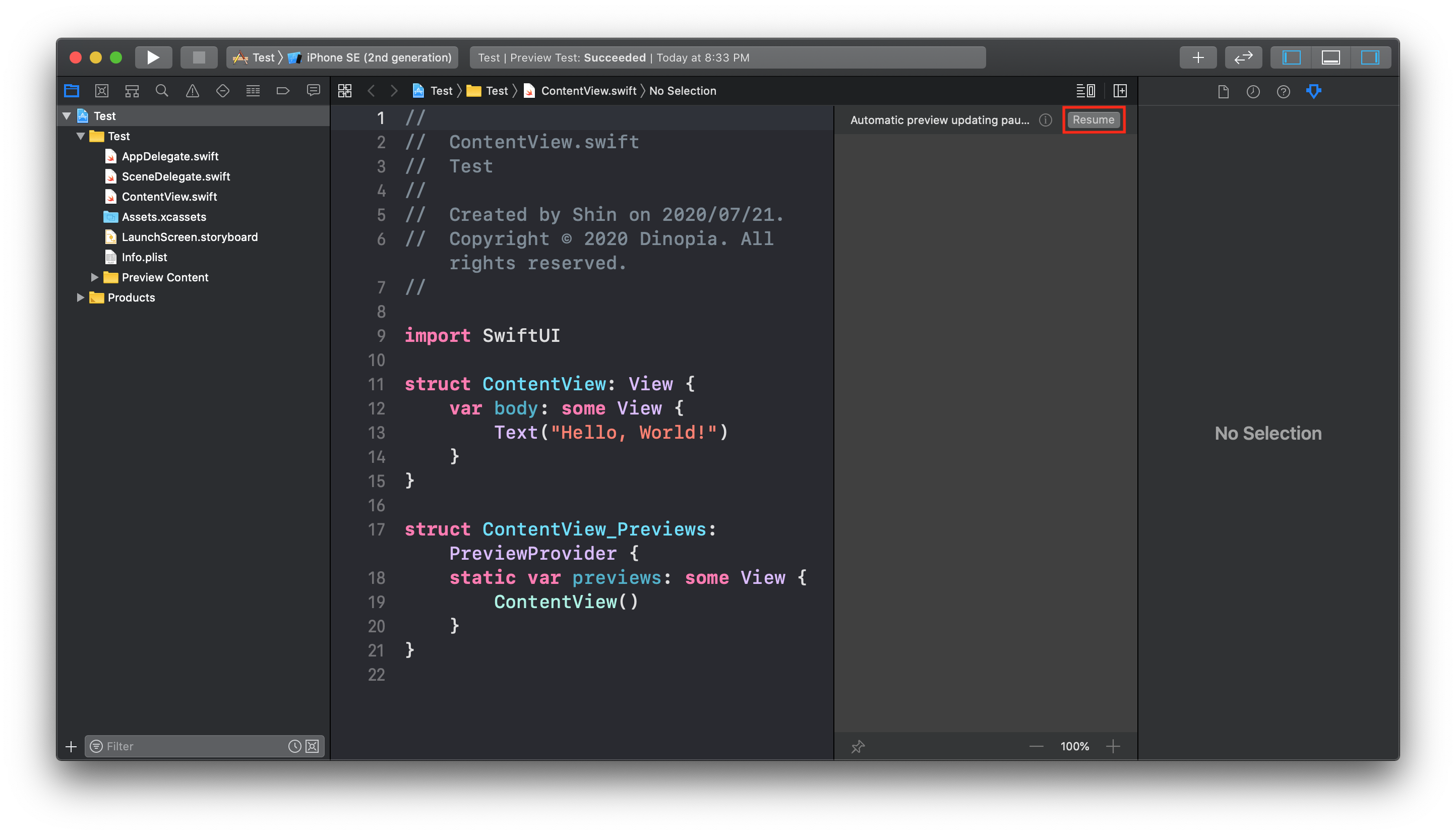
Task: Open the Breakpoint navigator
Action: click(x=283, y=91)
